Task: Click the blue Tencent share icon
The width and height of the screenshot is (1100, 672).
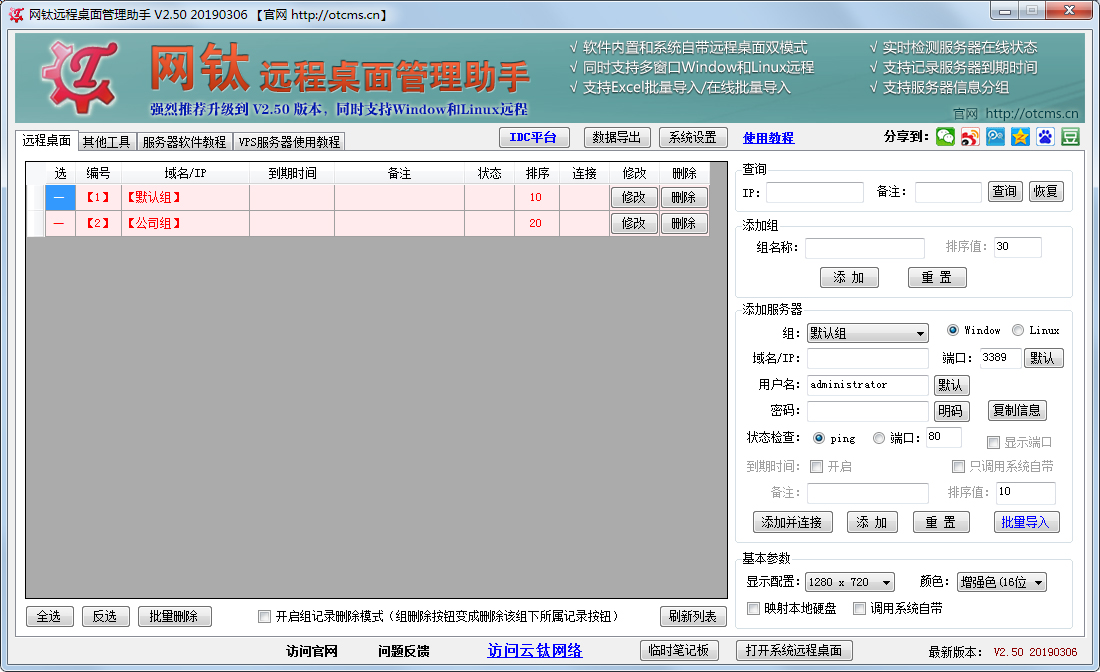Action: click(996, 137)
